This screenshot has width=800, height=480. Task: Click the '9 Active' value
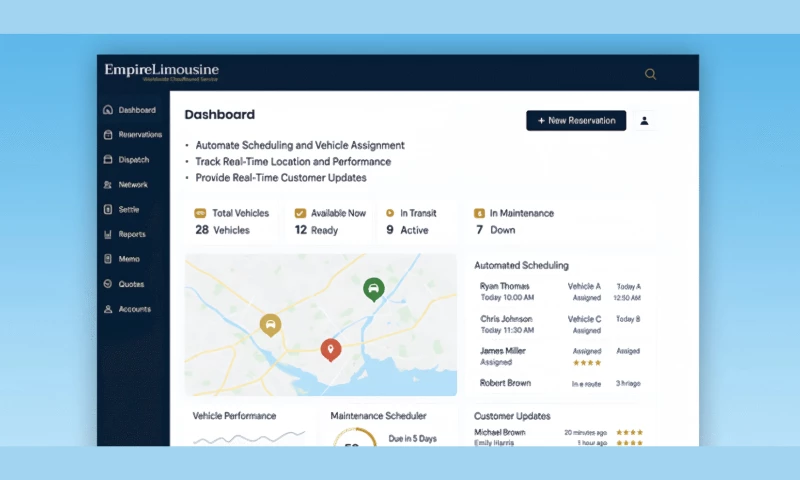click(x=407, y=230)
